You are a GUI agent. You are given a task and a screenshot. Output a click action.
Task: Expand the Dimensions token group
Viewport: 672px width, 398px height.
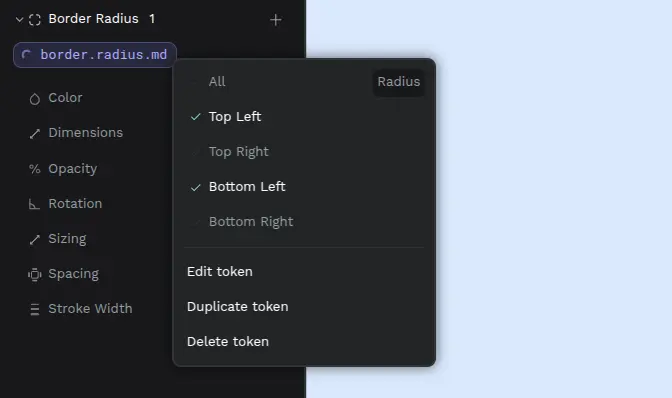86,133
